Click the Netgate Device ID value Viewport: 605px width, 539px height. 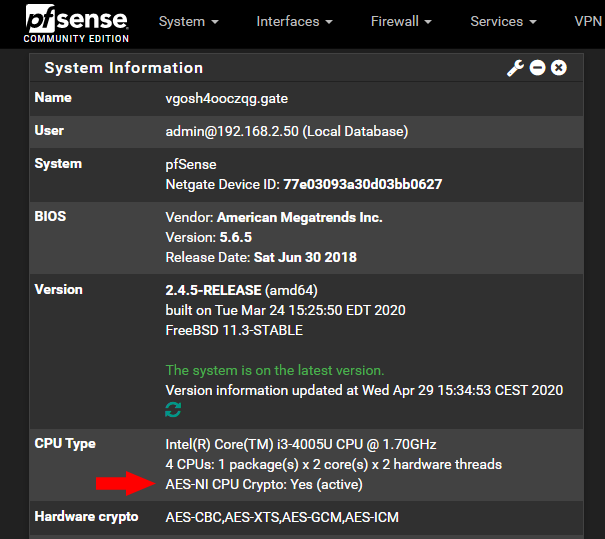coord(362,184)
